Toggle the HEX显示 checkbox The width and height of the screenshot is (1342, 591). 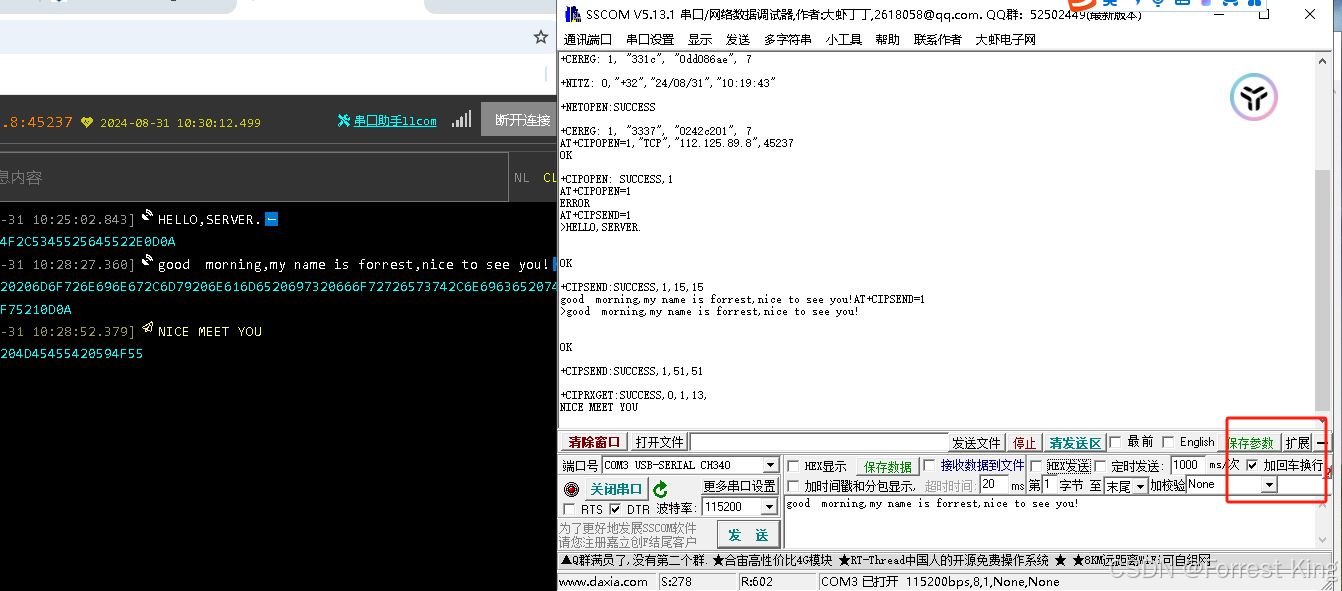point(793,466)
